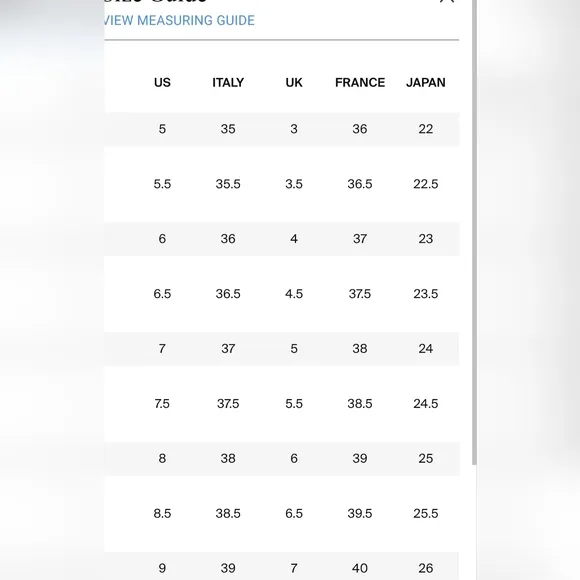Click US size 9 cell
Screen dimensions: 580x580
[162, 568]
